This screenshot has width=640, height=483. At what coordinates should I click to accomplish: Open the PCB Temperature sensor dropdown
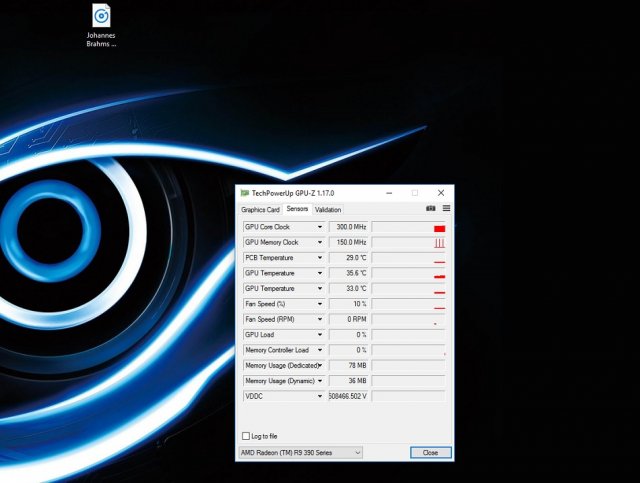(320, 258)
